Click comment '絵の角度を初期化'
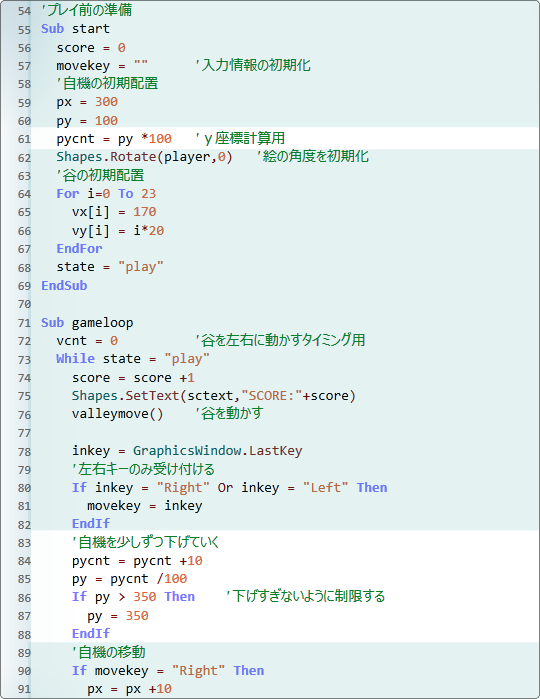The width and height of the screenshot is (540, 699). coord(313,156)
